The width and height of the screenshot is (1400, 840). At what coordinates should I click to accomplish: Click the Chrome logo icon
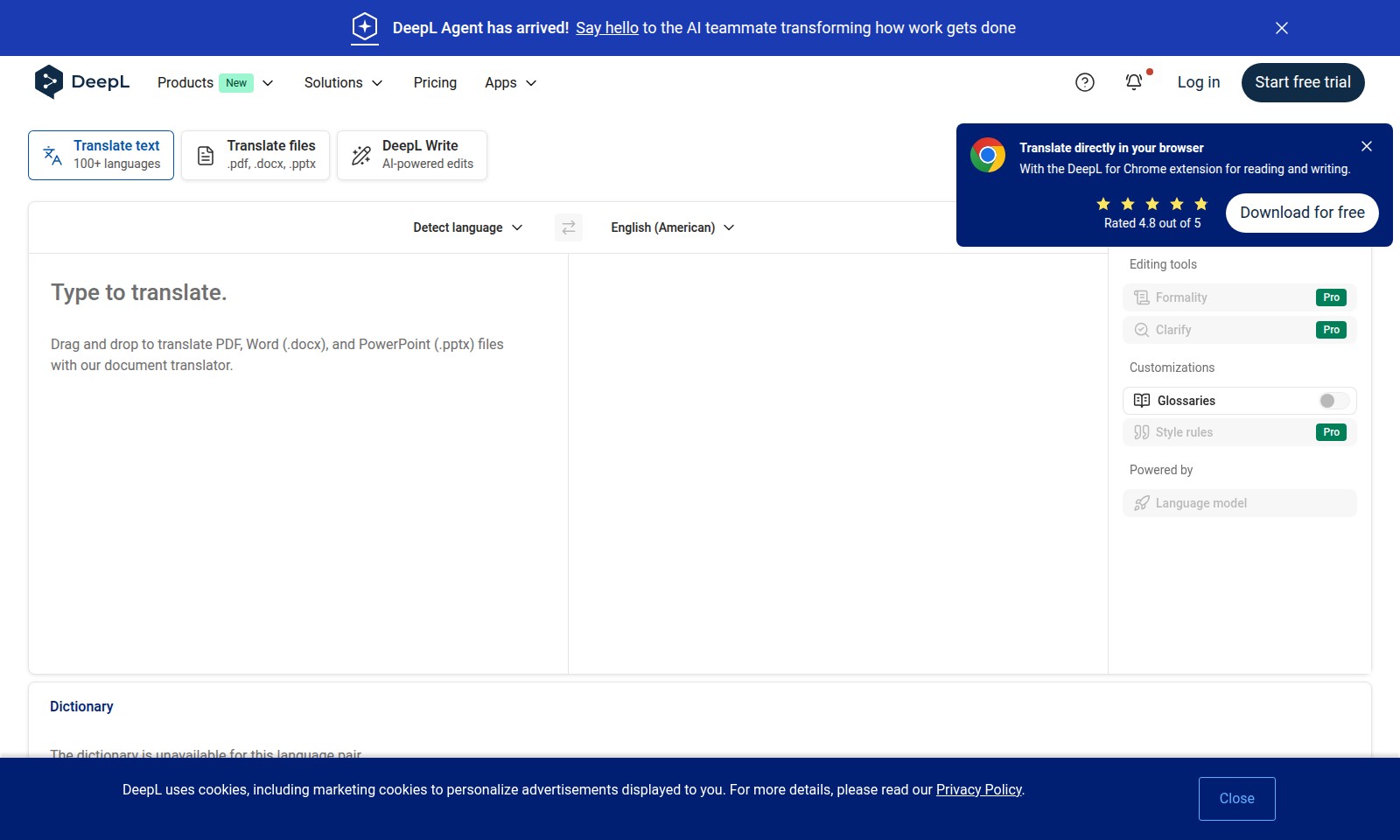[x=988, y=156]
